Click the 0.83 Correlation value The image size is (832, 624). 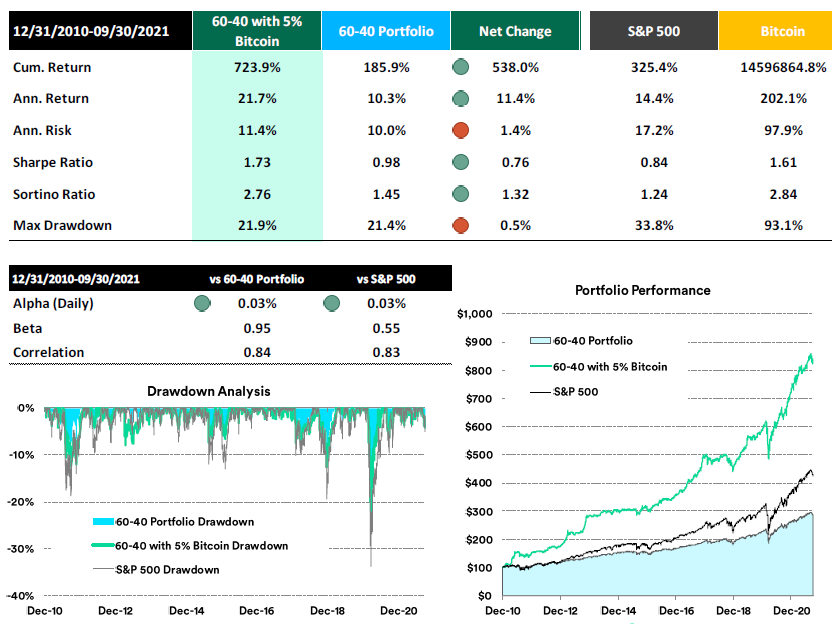click(386, 352)
